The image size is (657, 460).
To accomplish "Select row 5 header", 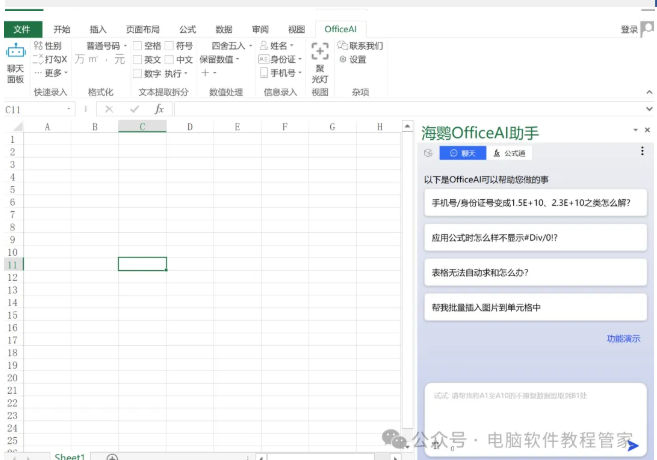I will [13, 189].
